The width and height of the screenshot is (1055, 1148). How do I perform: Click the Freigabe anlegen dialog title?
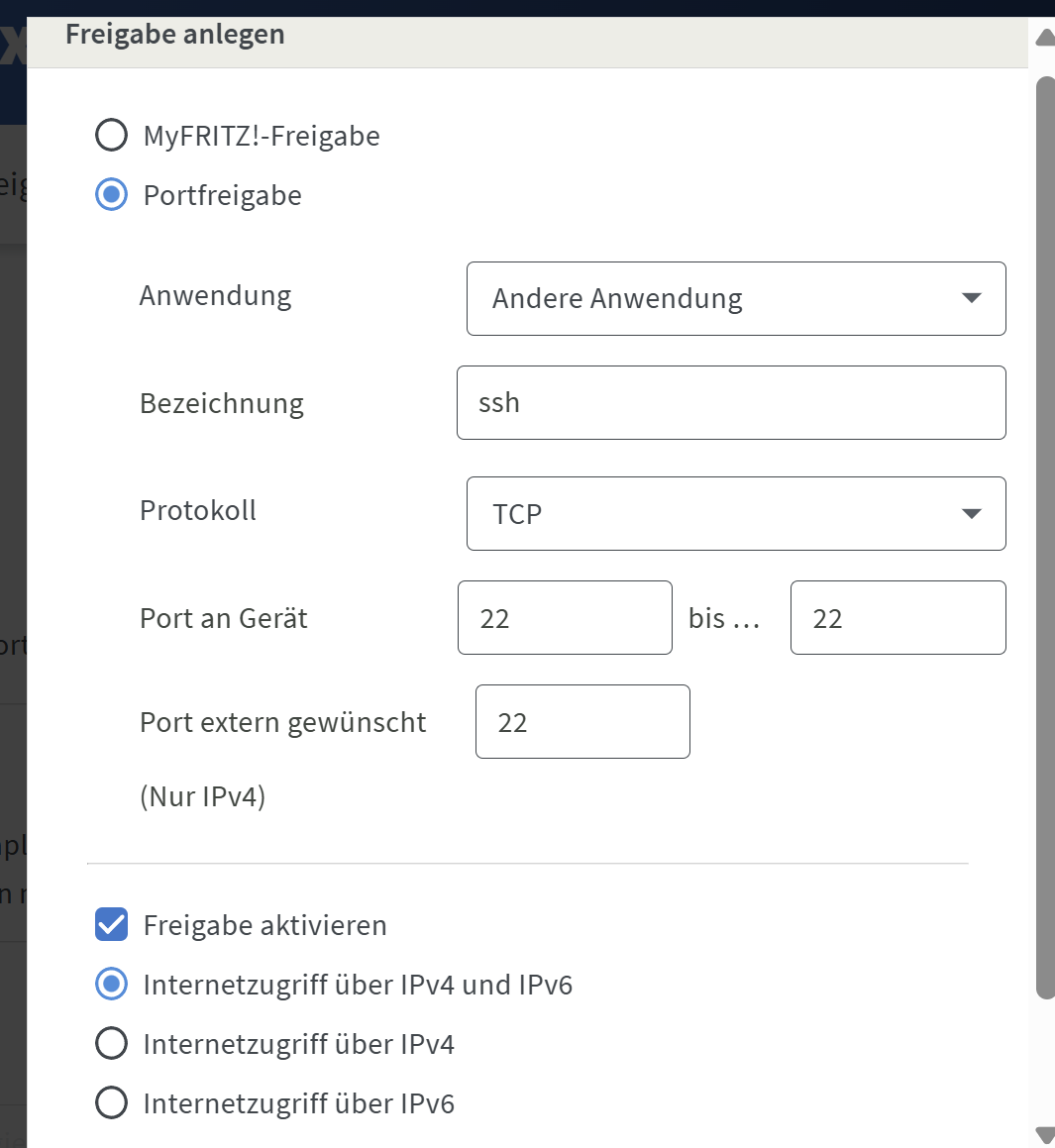click(175, 35)
